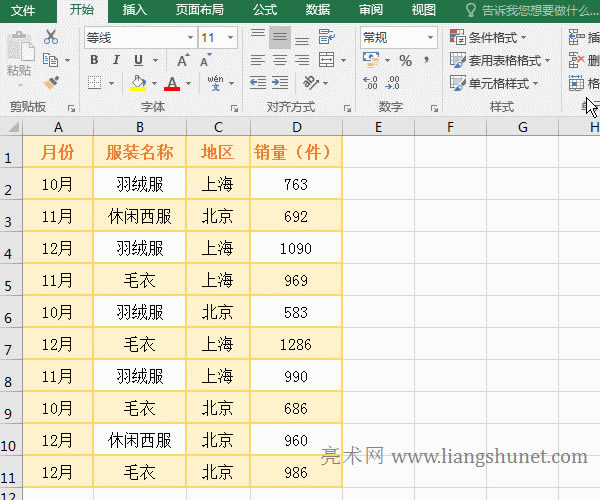Toggle Bold formatting
This screenshot has width=600, height=500.
click(x=94, y=60)
